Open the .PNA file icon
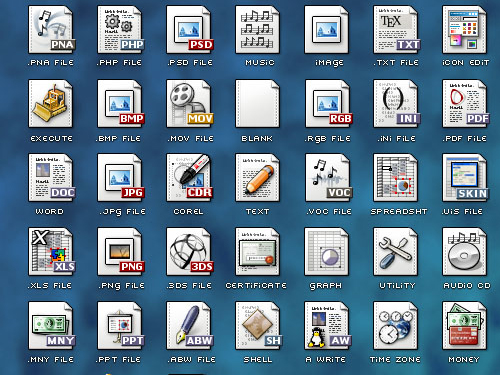Screen dimensions: 500x375 coord(52,29)
